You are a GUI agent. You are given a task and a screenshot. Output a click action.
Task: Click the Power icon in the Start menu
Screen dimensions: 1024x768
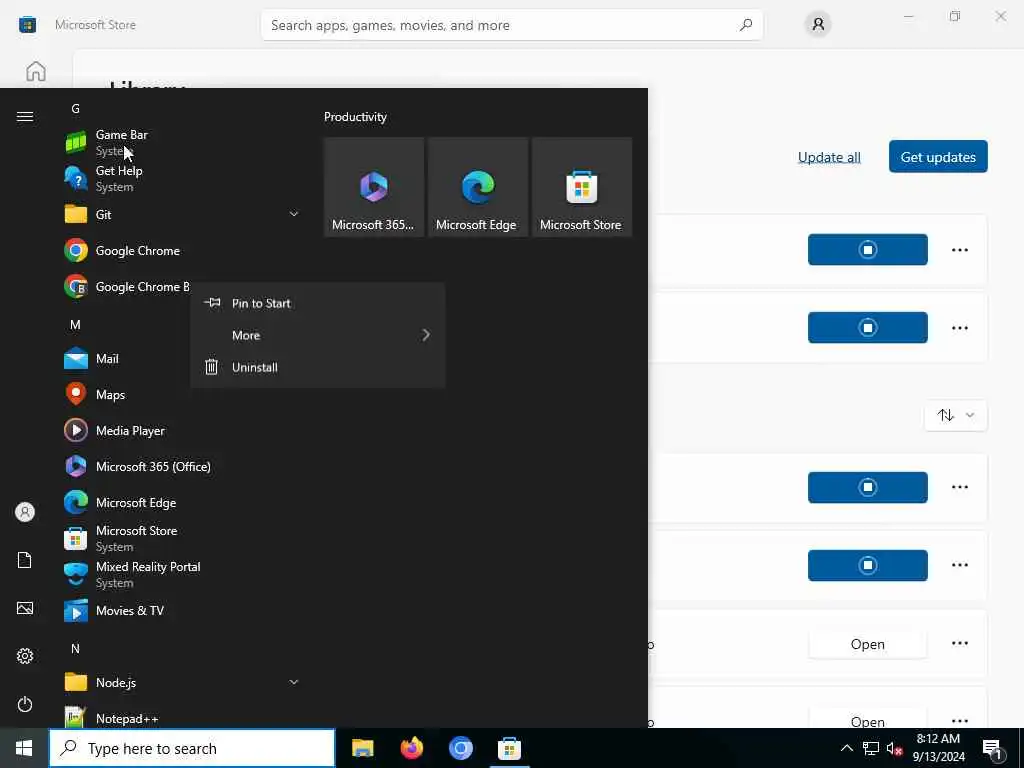tap(25, 704)
